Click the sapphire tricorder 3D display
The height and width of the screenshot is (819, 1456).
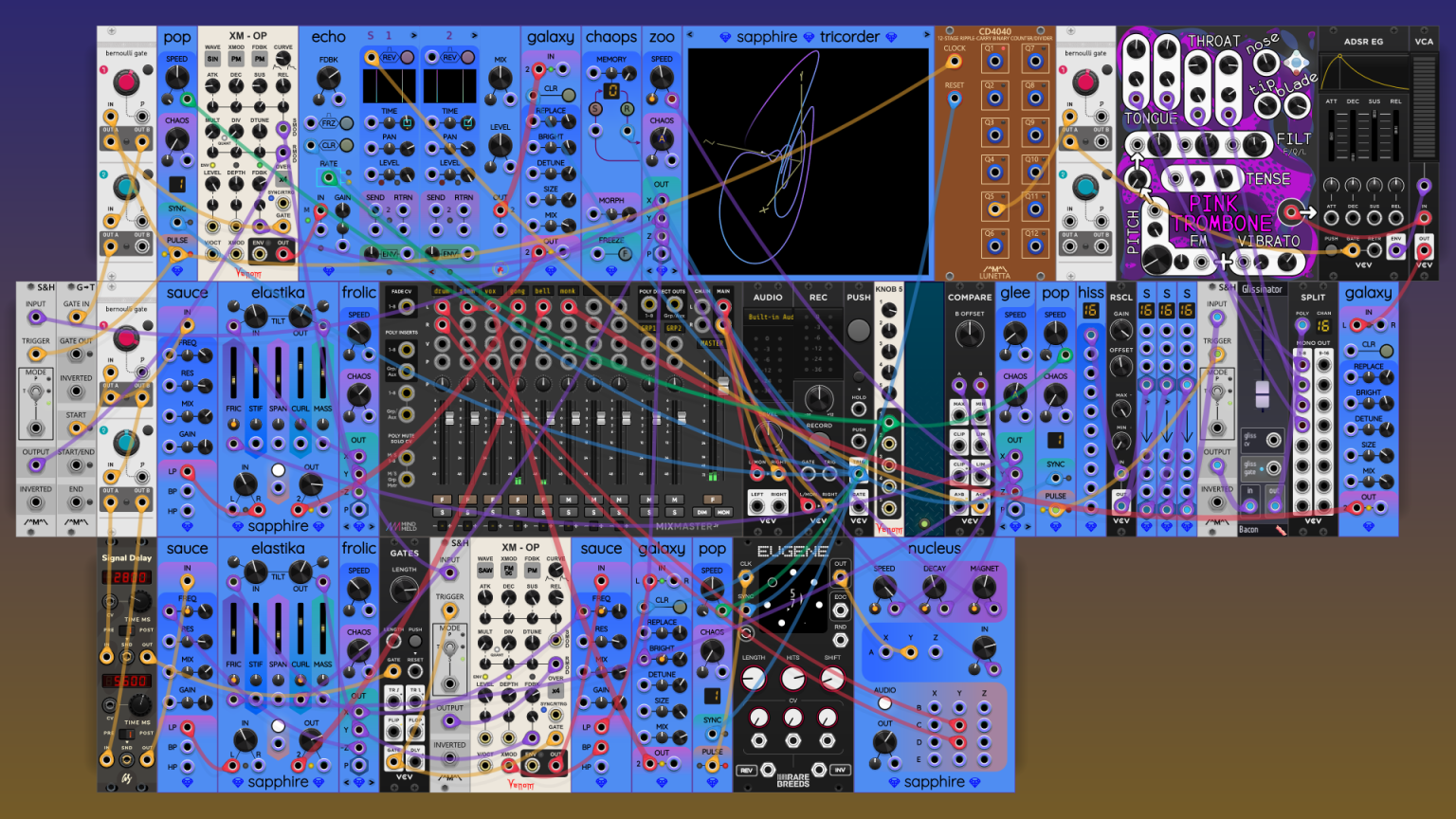pos(808,161)
